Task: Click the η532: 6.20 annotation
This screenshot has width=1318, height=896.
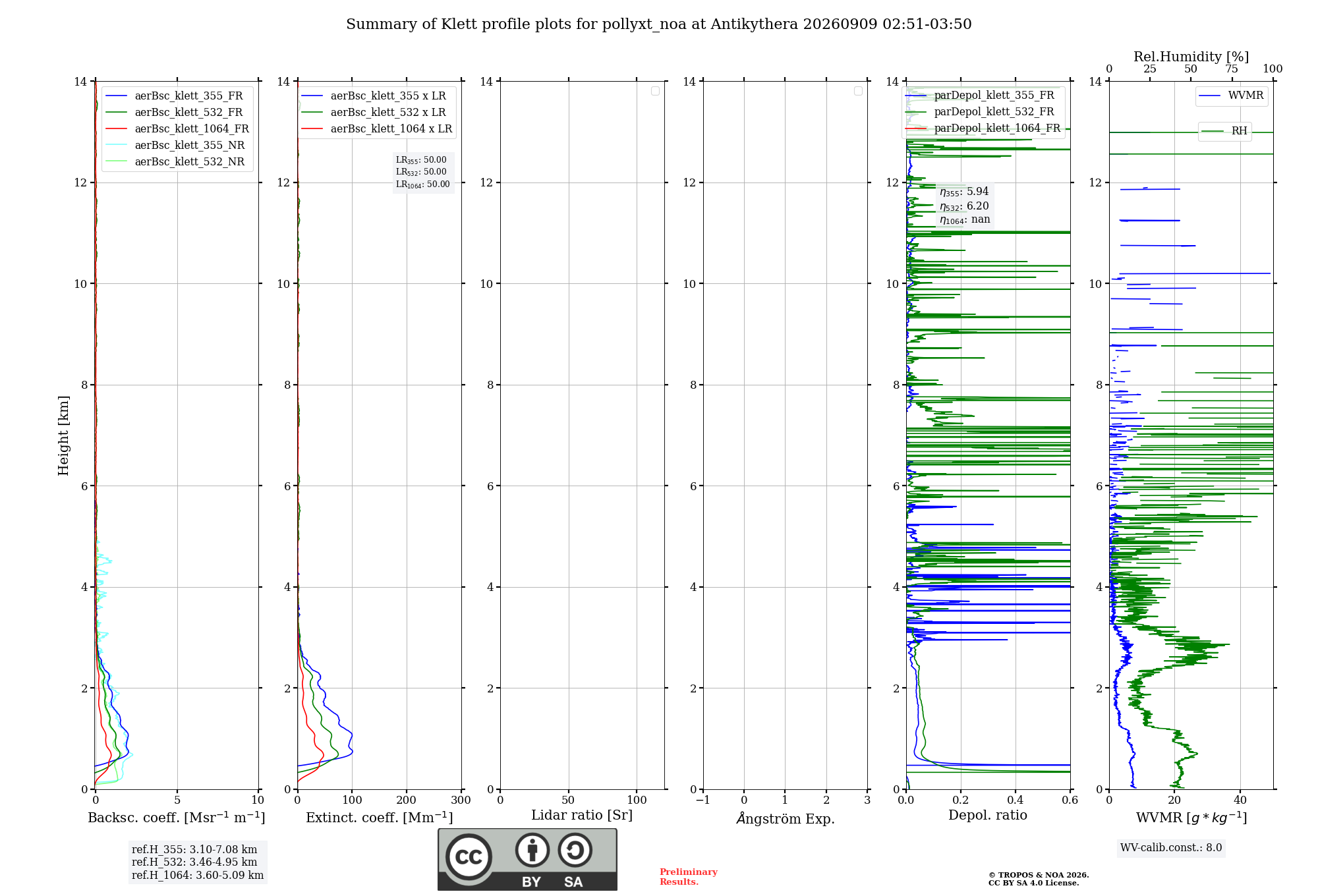Action: point(964,206)
